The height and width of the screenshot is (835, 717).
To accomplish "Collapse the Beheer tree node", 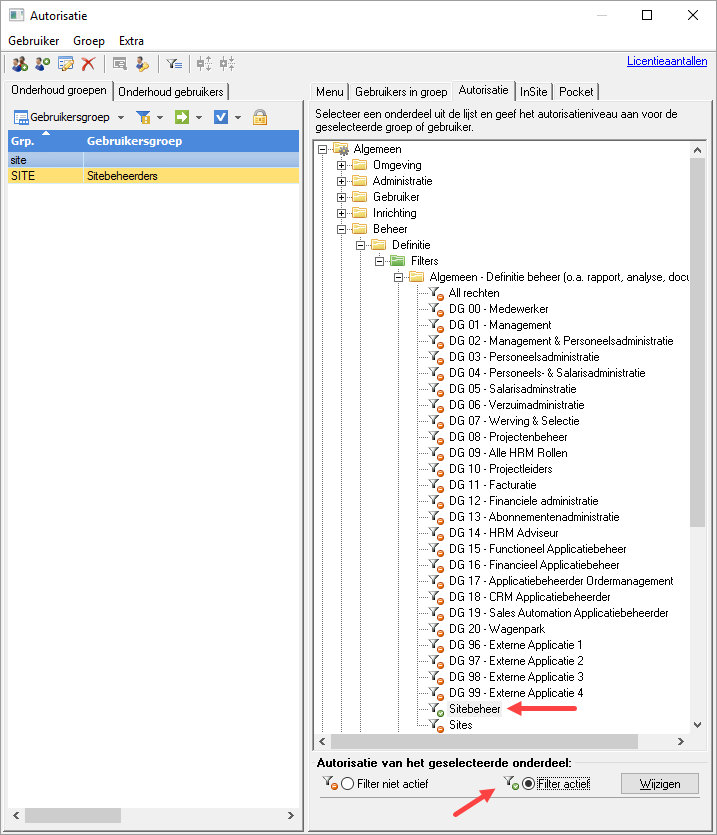I will click(341, 230).
